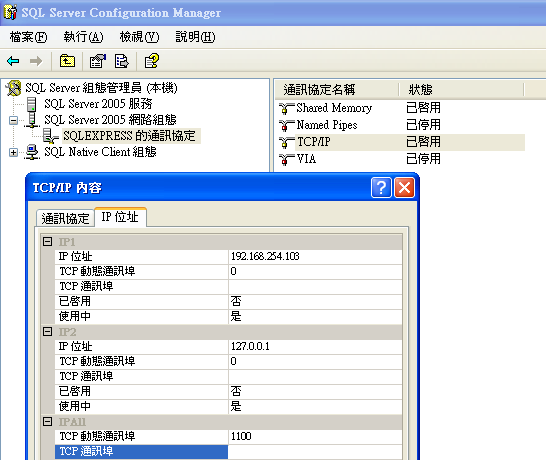
Task: Select SQL Server 2005 網路組態 tree item
Action: pyautogui.click(x=110, y=120)
